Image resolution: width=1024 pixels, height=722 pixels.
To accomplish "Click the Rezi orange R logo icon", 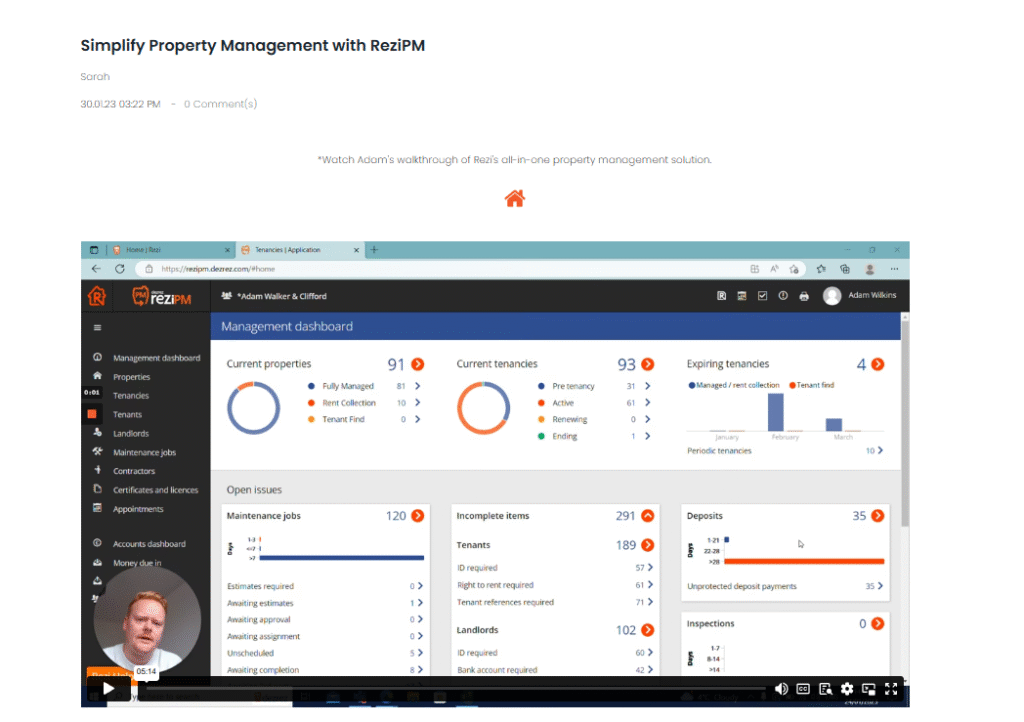I will coord(97,296).
